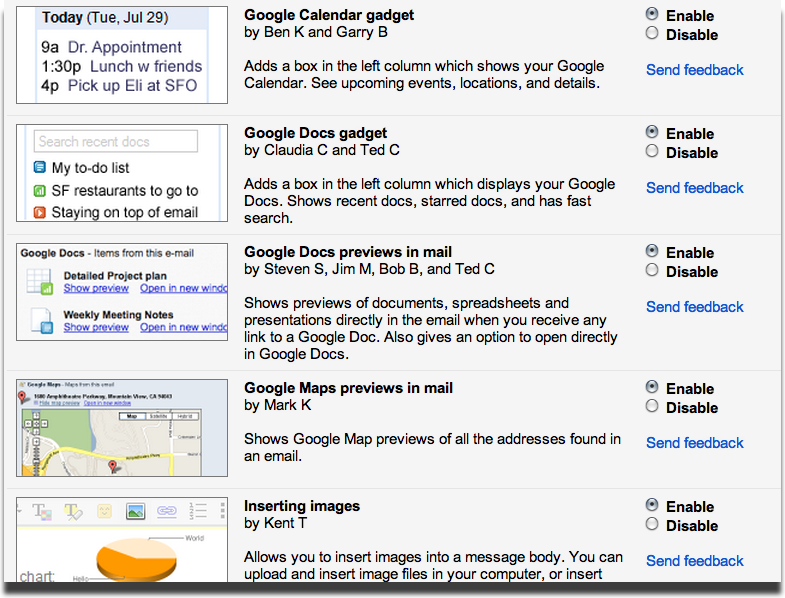Viewport: 785px width, 598px height.
Task: Click the spreadsheet icon beside Detailed Project plan
Action: [x=41, y=281]
